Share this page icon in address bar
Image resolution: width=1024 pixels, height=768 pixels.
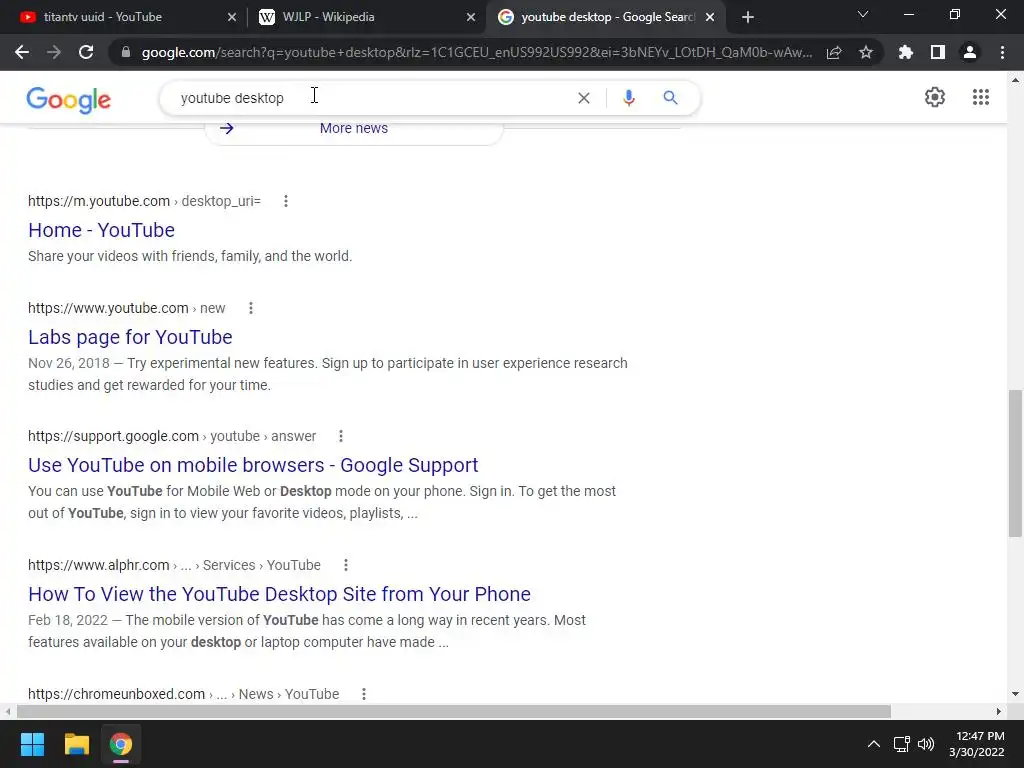834,52
